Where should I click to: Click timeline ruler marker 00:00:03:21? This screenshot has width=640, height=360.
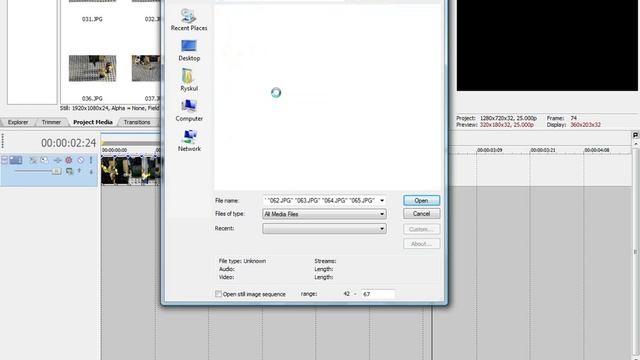tap(543, 150)
